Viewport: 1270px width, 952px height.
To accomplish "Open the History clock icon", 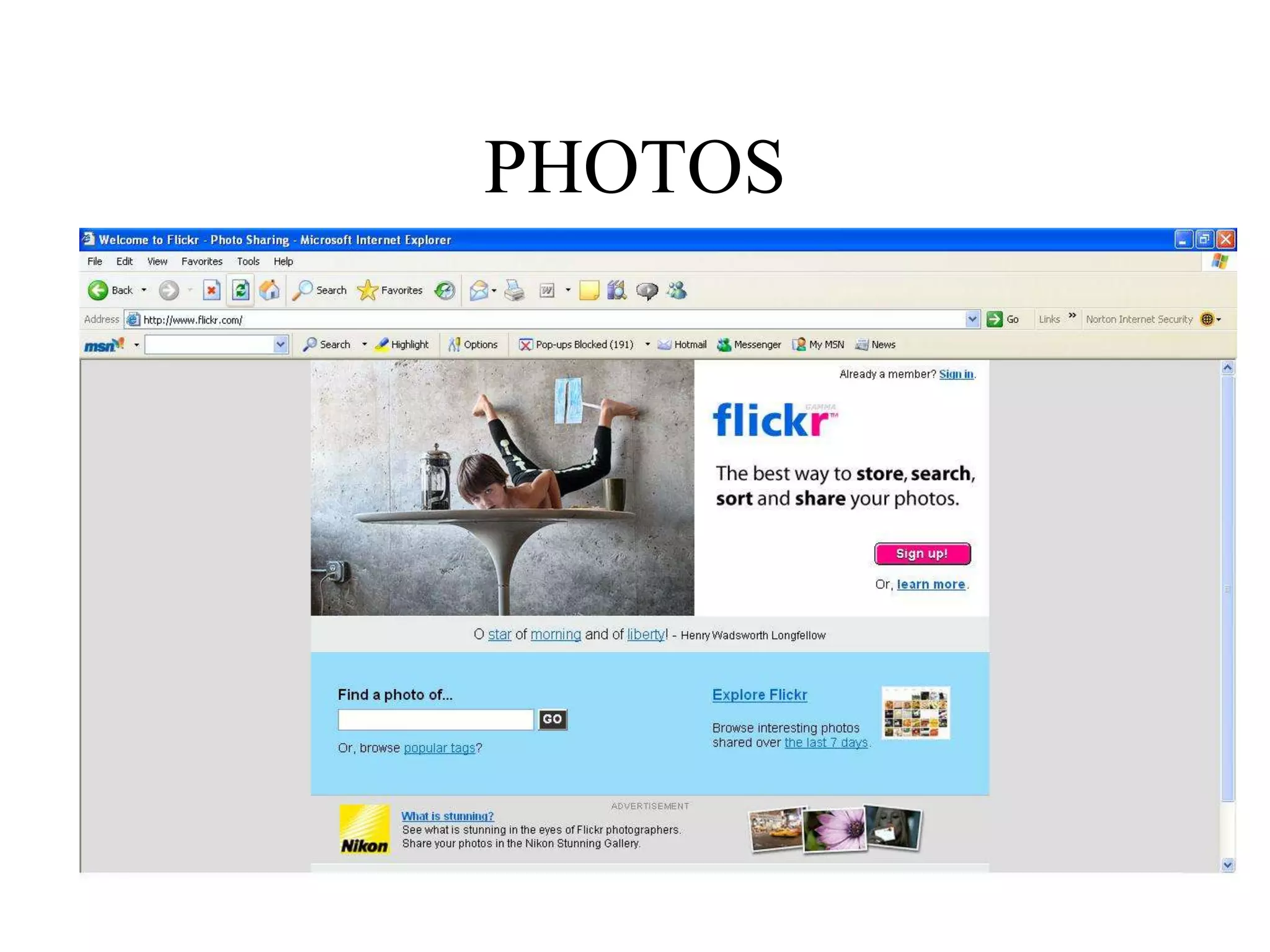I will [x=445, y=290].
